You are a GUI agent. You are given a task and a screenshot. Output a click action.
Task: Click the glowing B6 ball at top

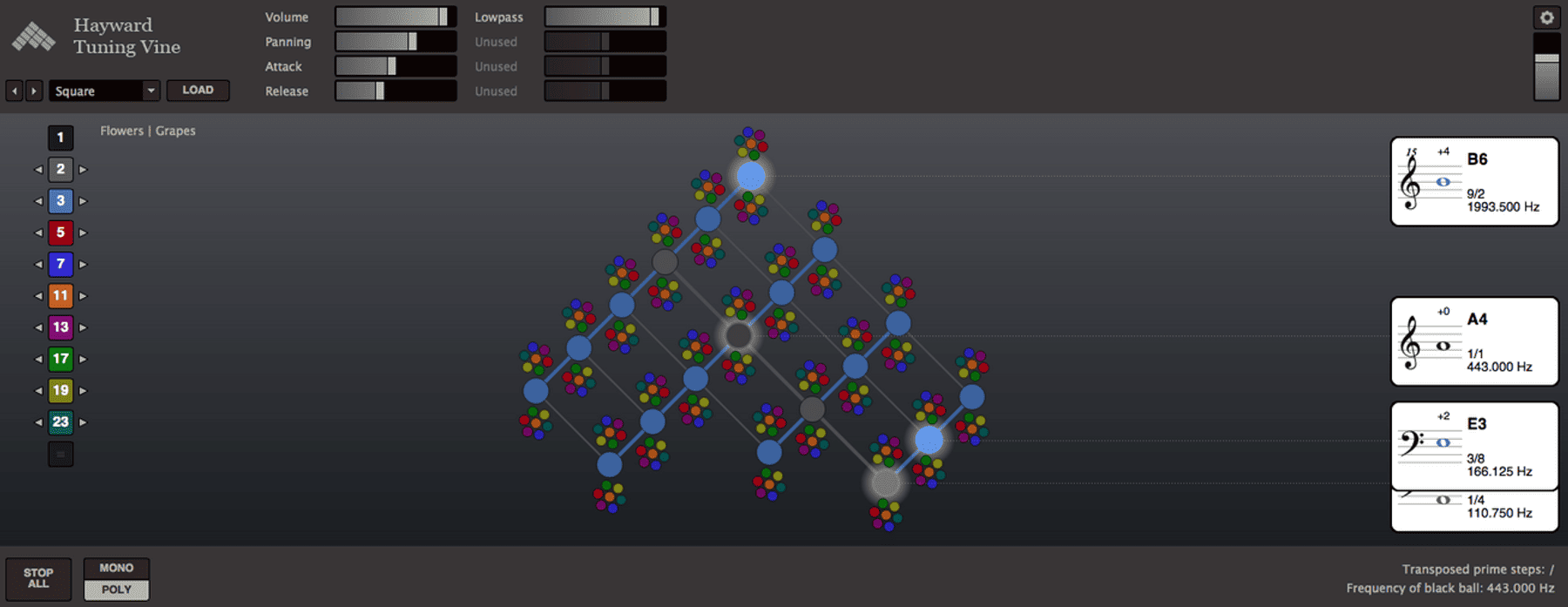751,176
